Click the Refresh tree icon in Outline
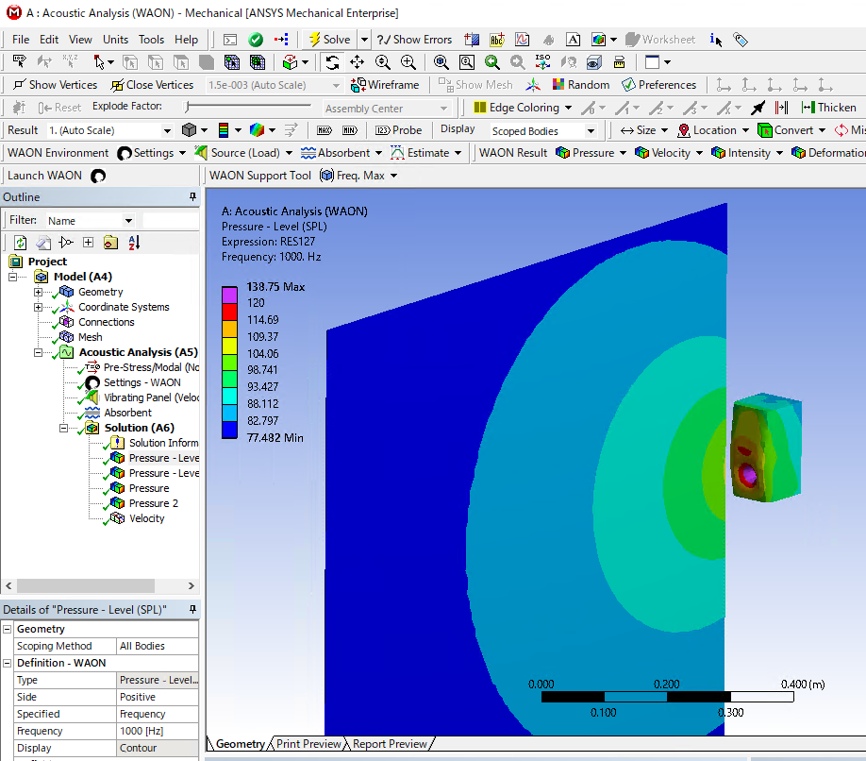The width and height of the screenshot is (866, 761). (20, 242)
